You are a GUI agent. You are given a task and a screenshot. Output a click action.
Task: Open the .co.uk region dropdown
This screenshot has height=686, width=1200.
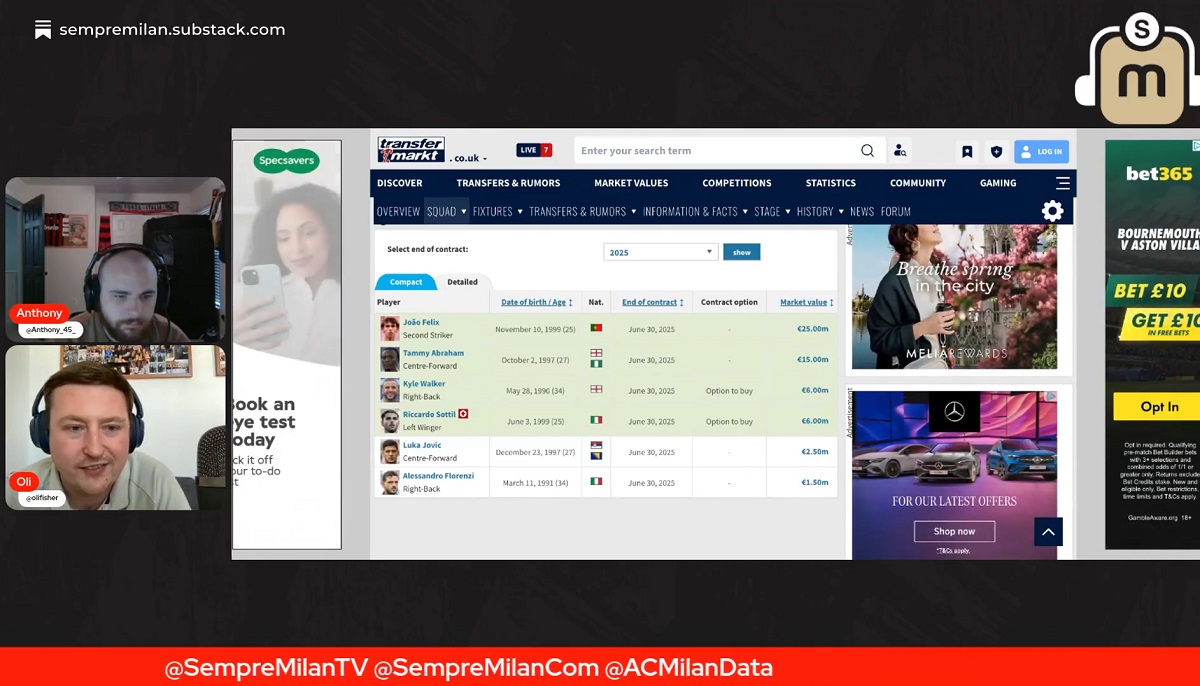click(x=468, y=158)
